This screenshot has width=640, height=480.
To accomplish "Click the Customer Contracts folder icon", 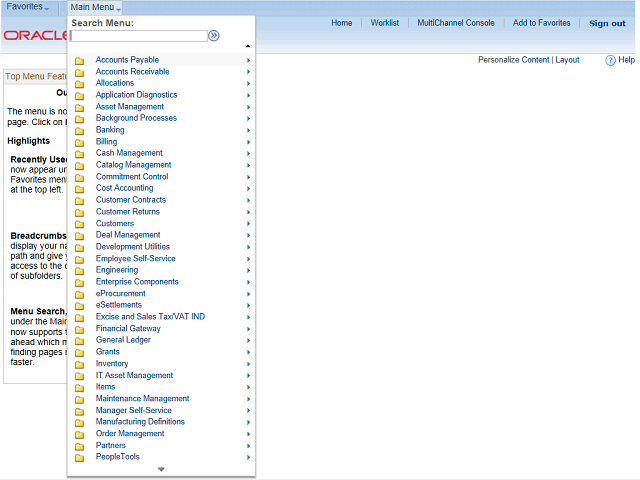I will (80, 201).
